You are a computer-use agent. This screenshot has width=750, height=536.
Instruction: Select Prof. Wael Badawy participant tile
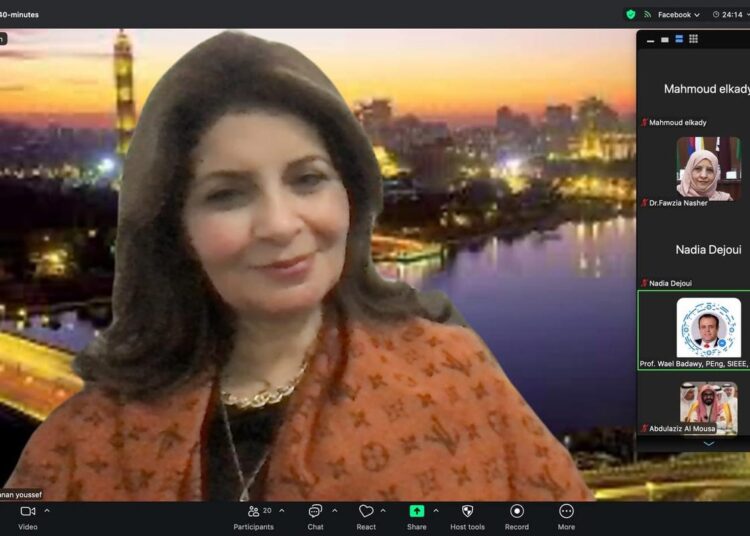(708, 328)
